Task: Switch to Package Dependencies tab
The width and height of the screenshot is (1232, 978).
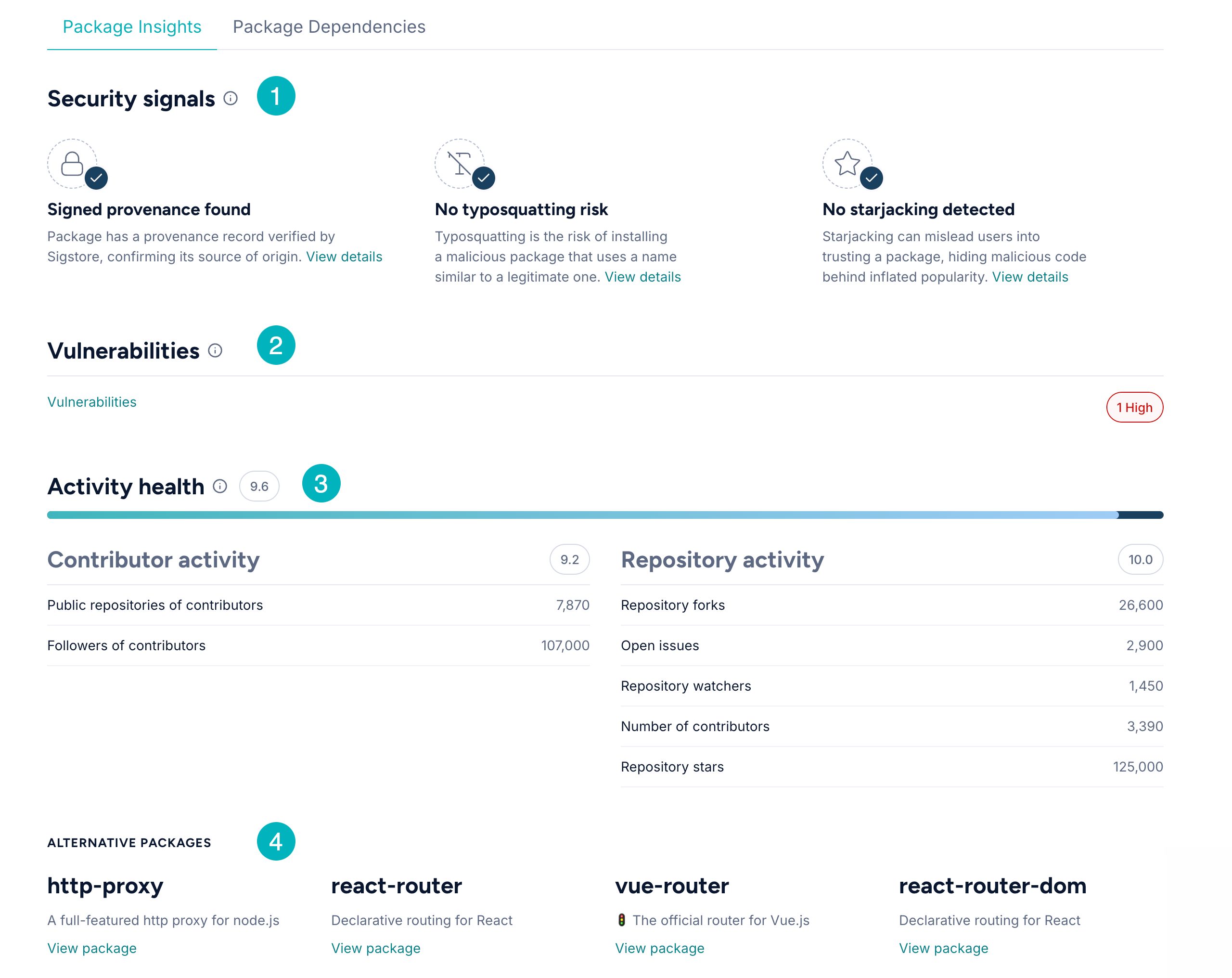Action: (x=329, y=26)
